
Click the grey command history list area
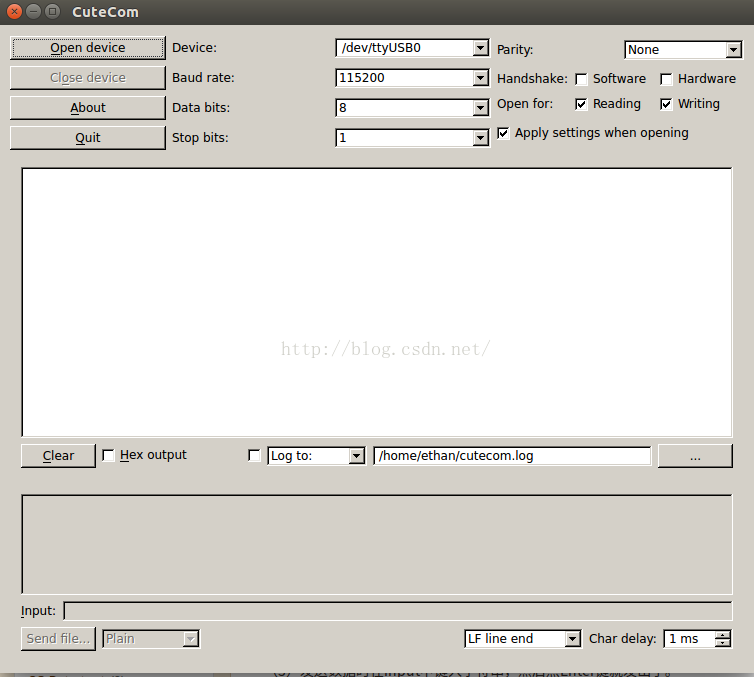pos(377,544)
